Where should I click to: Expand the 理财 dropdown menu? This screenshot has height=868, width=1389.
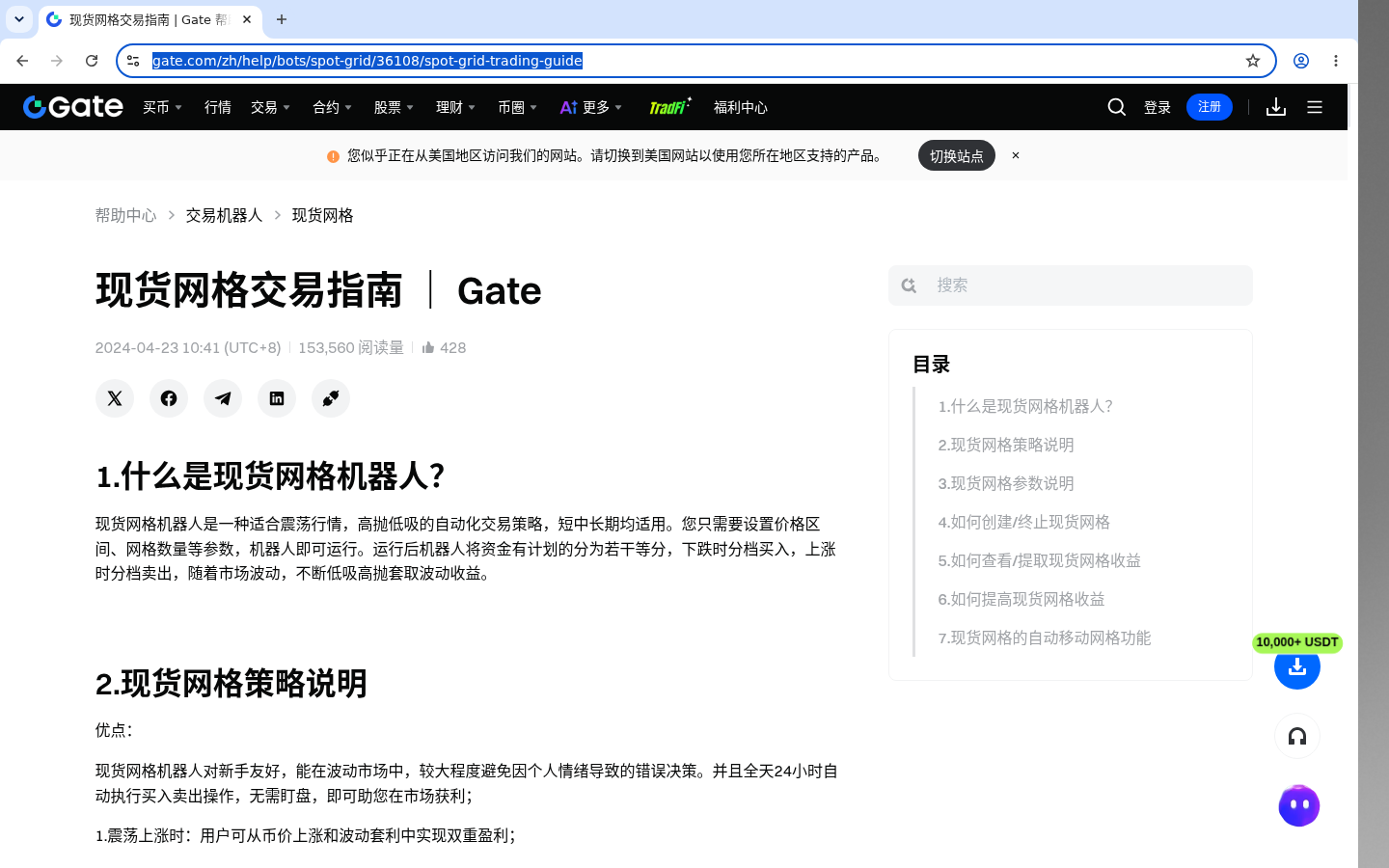(x=455, y=107)
